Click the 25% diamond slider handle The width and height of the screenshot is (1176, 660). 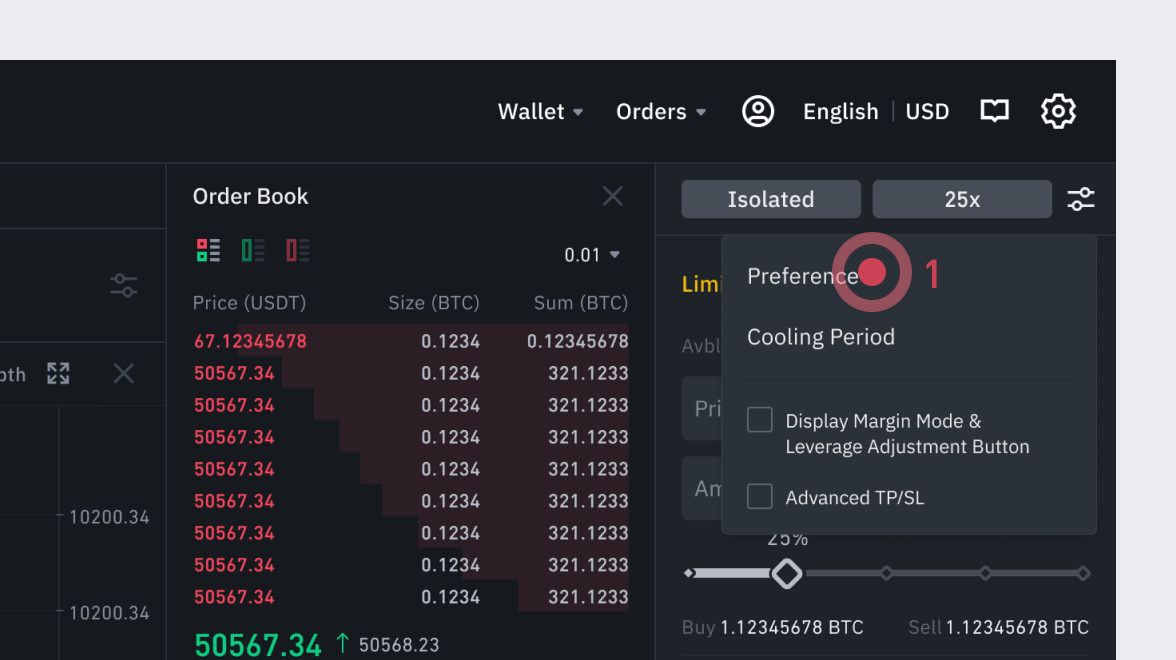click(x=787, y=573)
